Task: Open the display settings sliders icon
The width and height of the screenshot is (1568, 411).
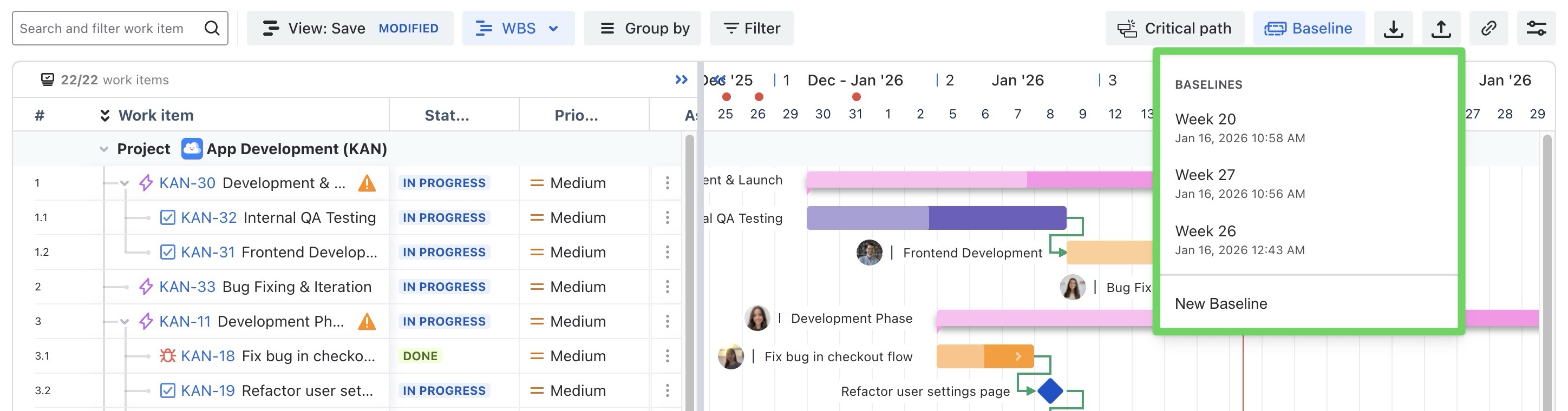Action: 1536,29
